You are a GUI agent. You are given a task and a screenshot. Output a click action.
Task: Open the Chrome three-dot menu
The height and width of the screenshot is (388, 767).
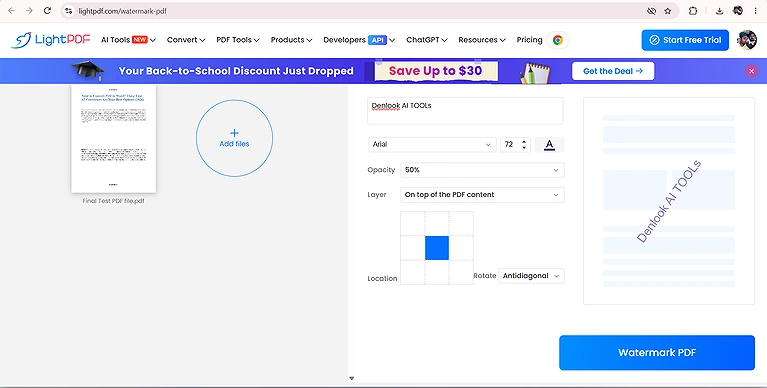755,11
